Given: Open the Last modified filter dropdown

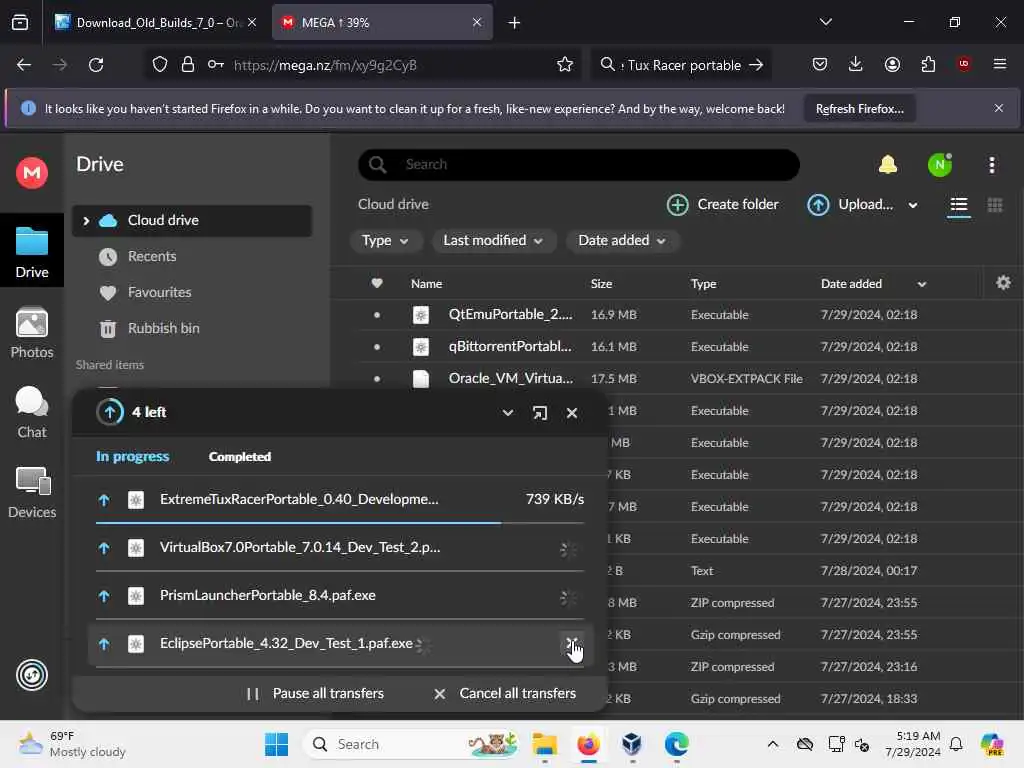Looking at the screenshot, I should tap(493, 240).
